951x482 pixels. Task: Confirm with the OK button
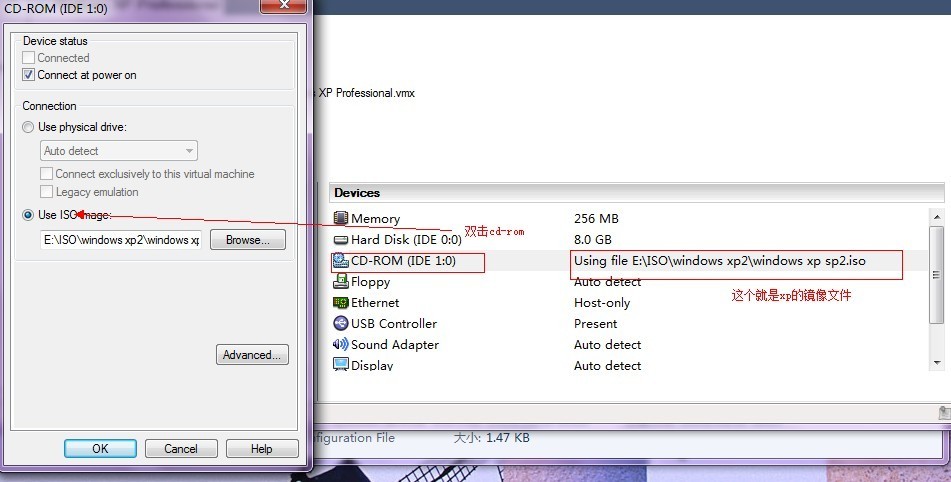(100, 449)
